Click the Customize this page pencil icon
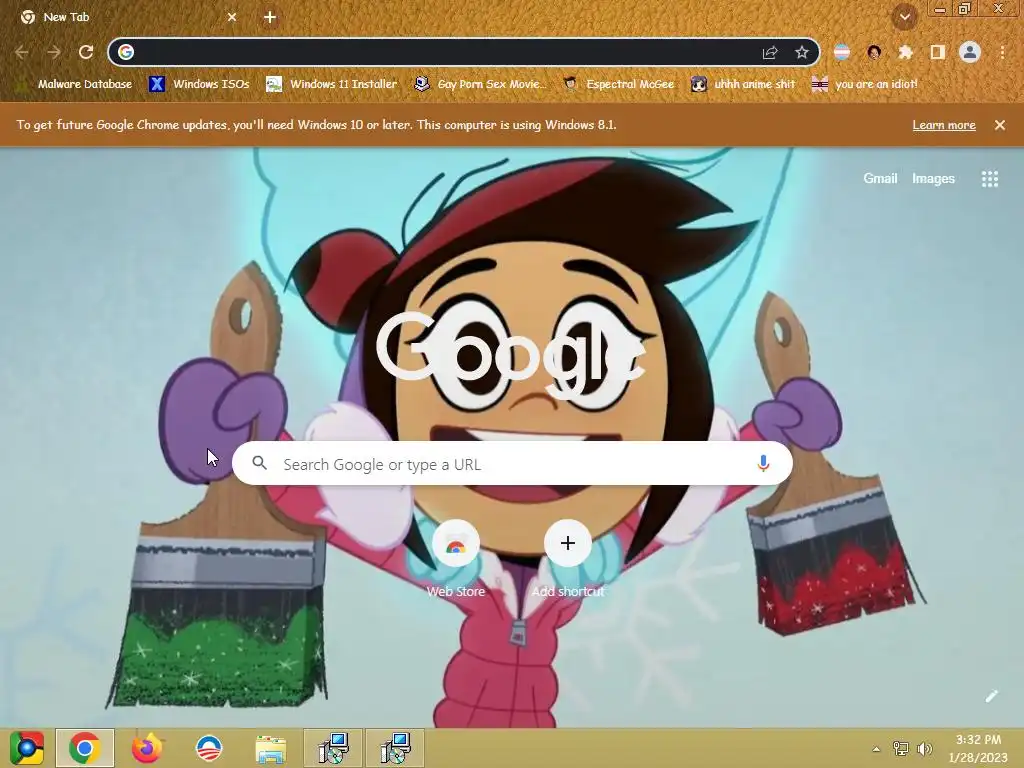 pyautogui.click(x=991, y=696)
